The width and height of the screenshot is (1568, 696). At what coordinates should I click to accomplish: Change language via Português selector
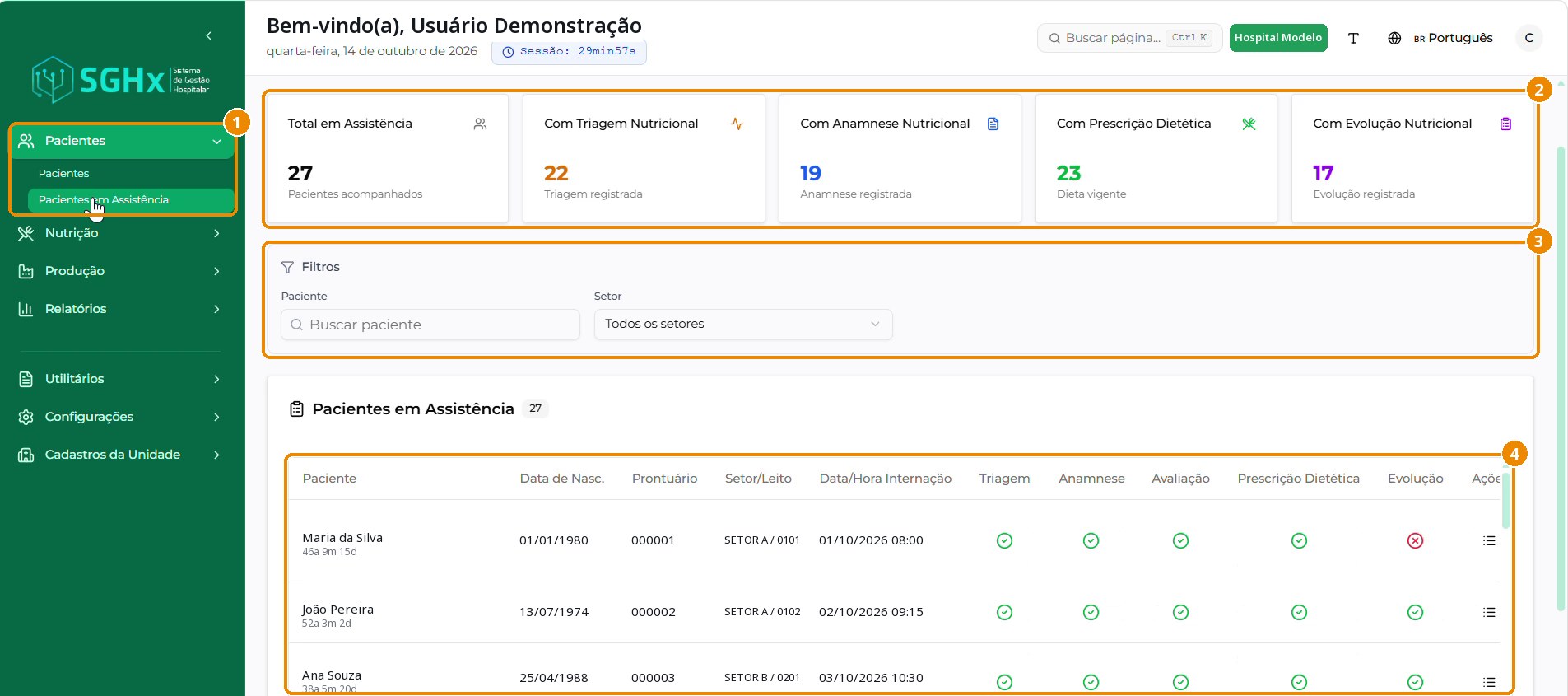[1454, 38]
